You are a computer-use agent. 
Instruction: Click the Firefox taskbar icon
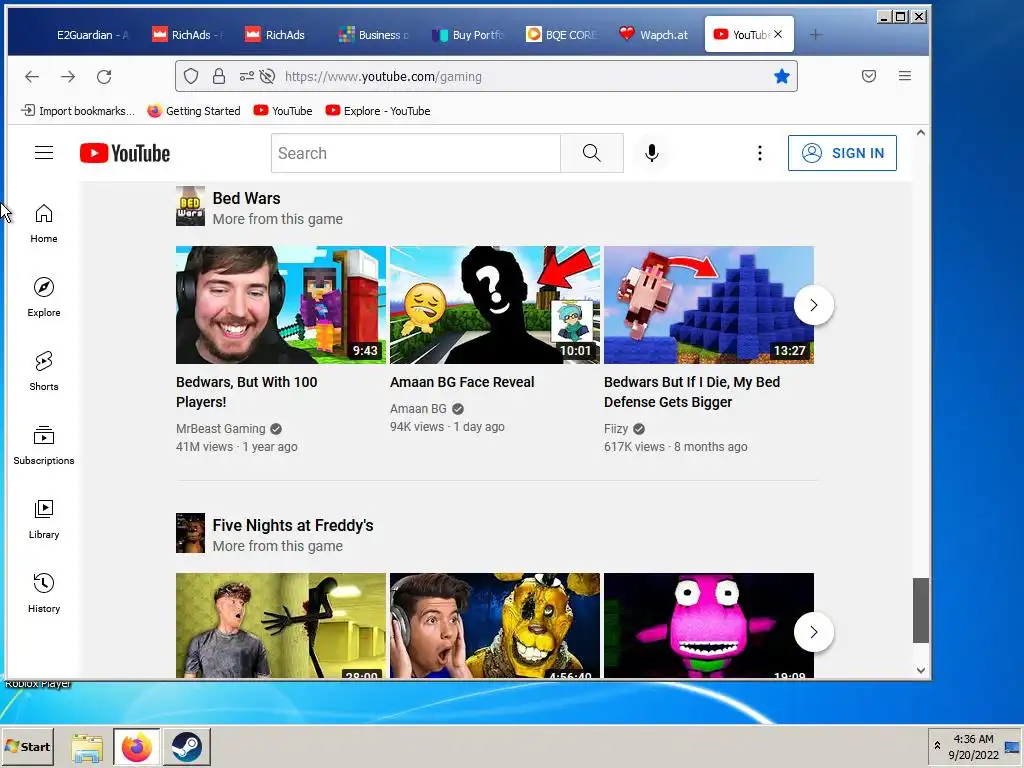click(136, 746)
